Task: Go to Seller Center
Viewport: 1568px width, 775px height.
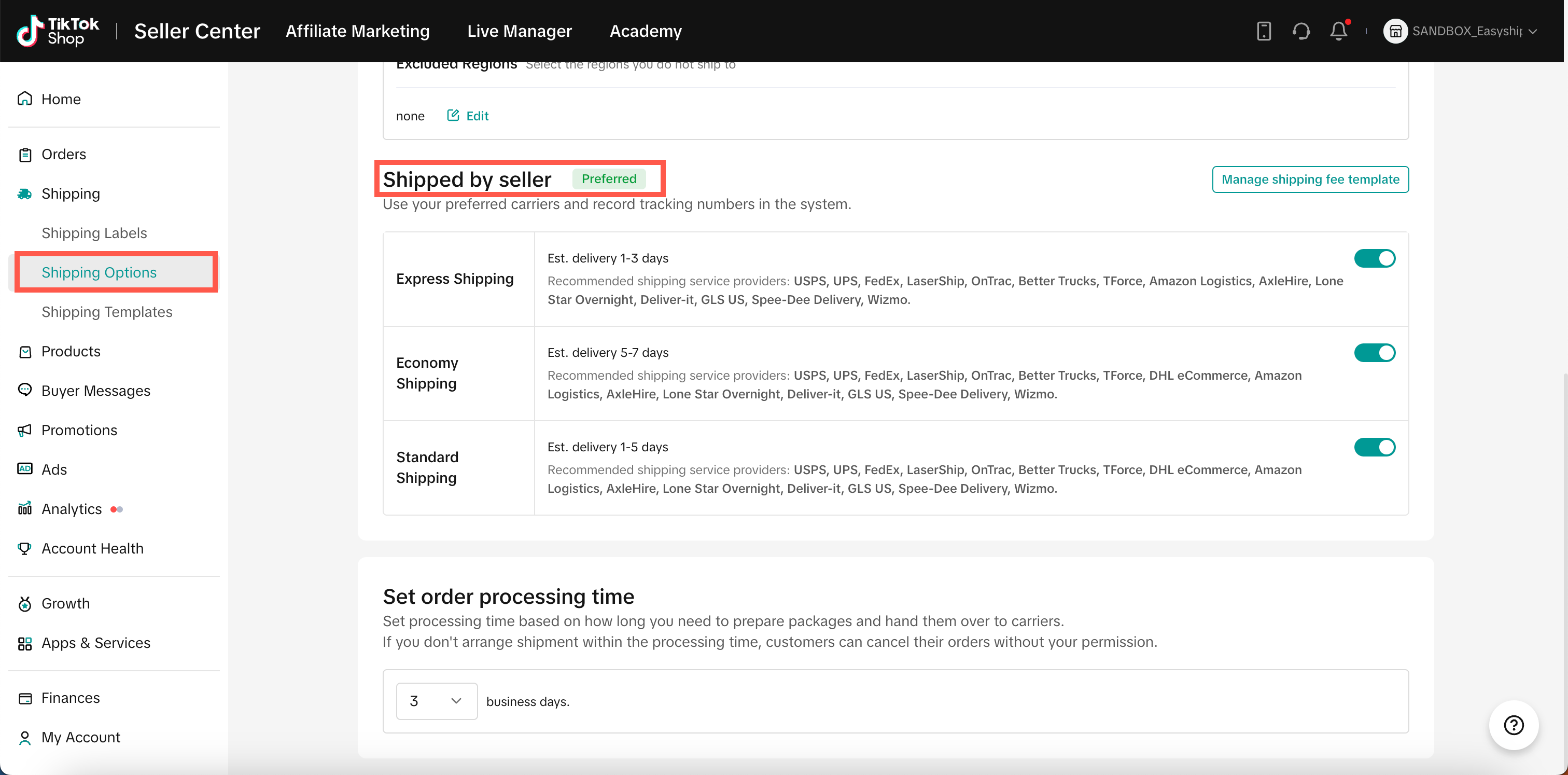Action: click(x=197, y=31)
